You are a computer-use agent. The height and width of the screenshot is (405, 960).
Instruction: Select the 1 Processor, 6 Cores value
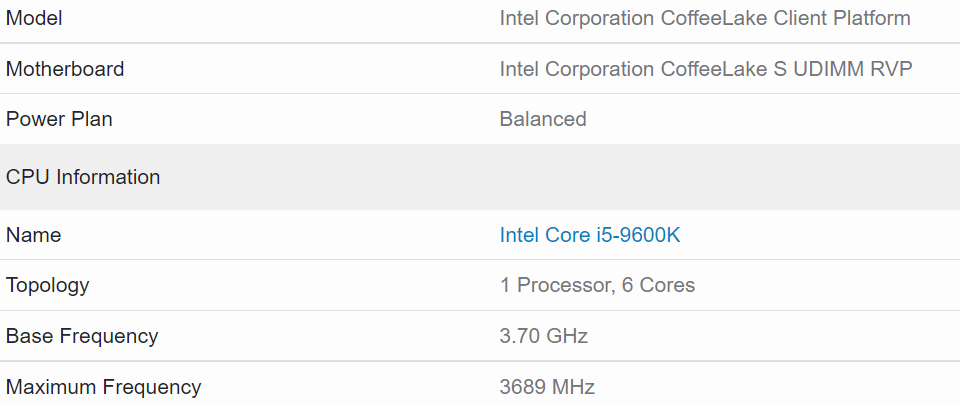(x=597, y=285)
